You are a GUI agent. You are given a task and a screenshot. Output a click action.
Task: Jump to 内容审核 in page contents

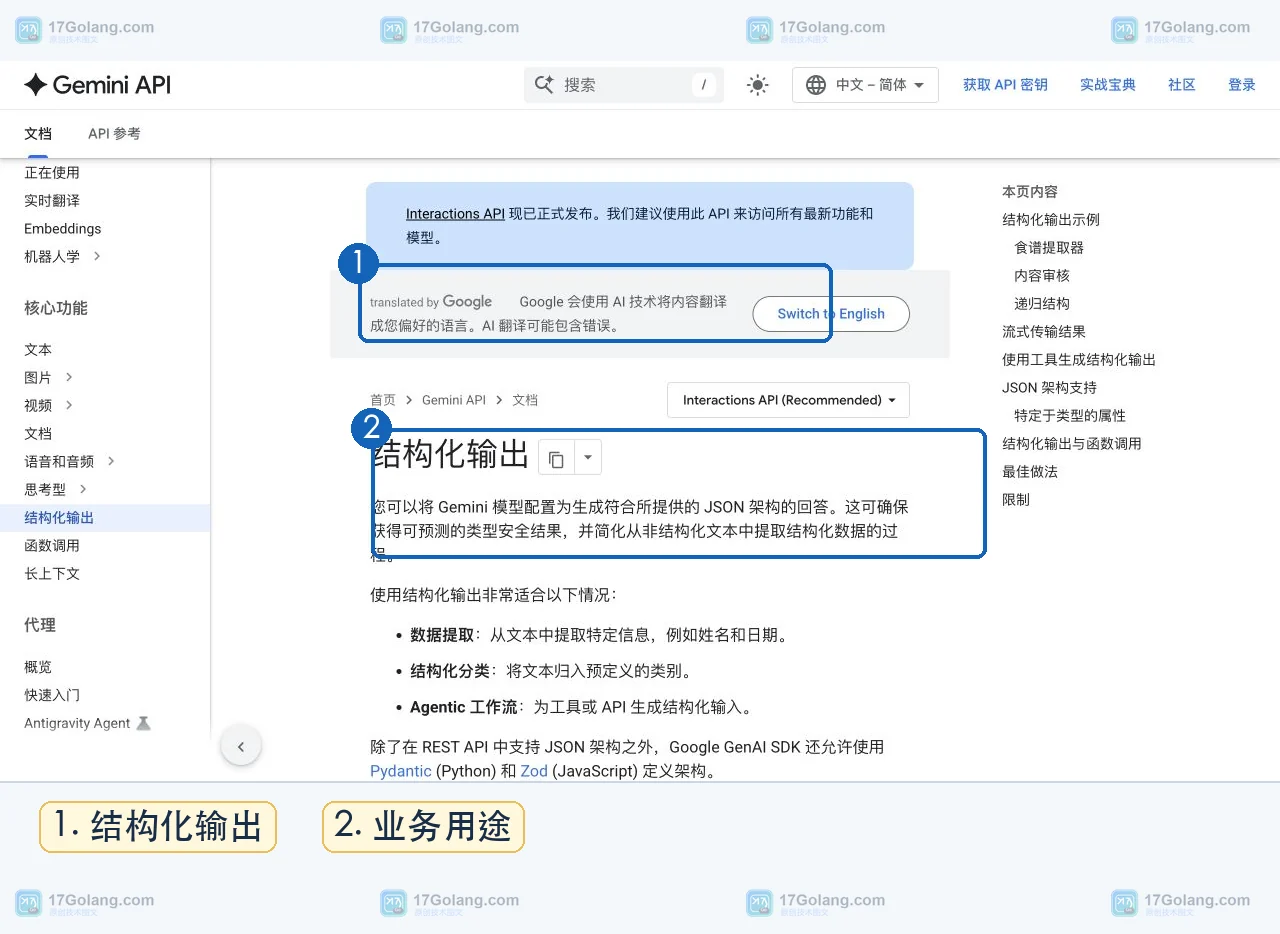click(1042, 276)
